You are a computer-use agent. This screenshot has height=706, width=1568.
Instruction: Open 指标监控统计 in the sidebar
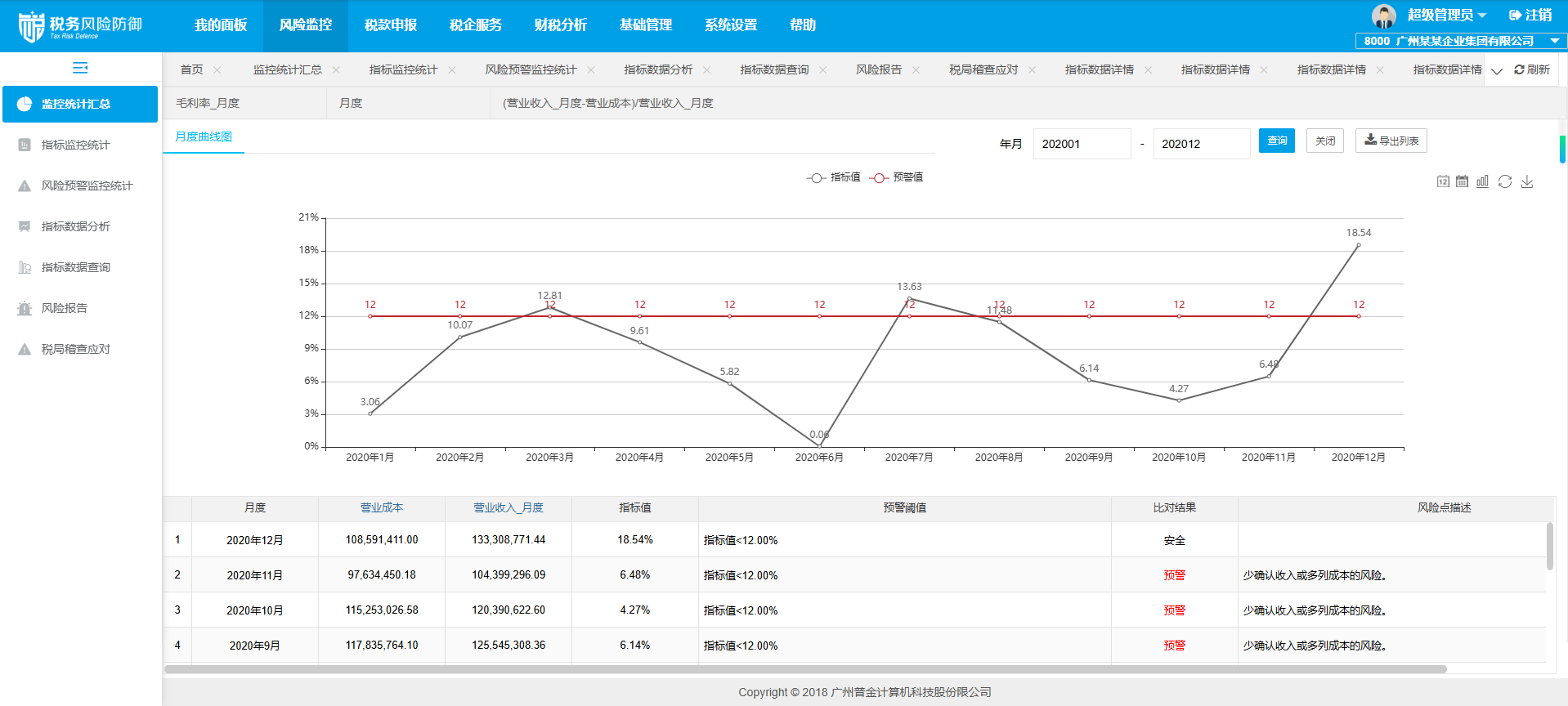click(80, 145)
